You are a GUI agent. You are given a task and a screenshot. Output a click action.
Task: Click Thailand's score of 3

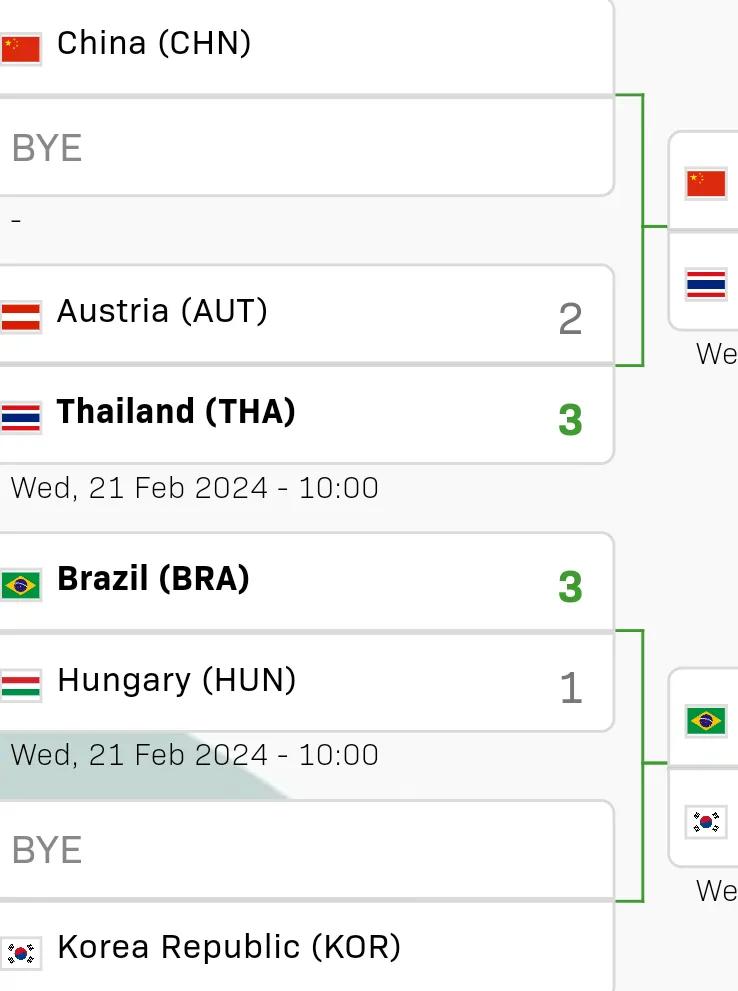[570, 420]
